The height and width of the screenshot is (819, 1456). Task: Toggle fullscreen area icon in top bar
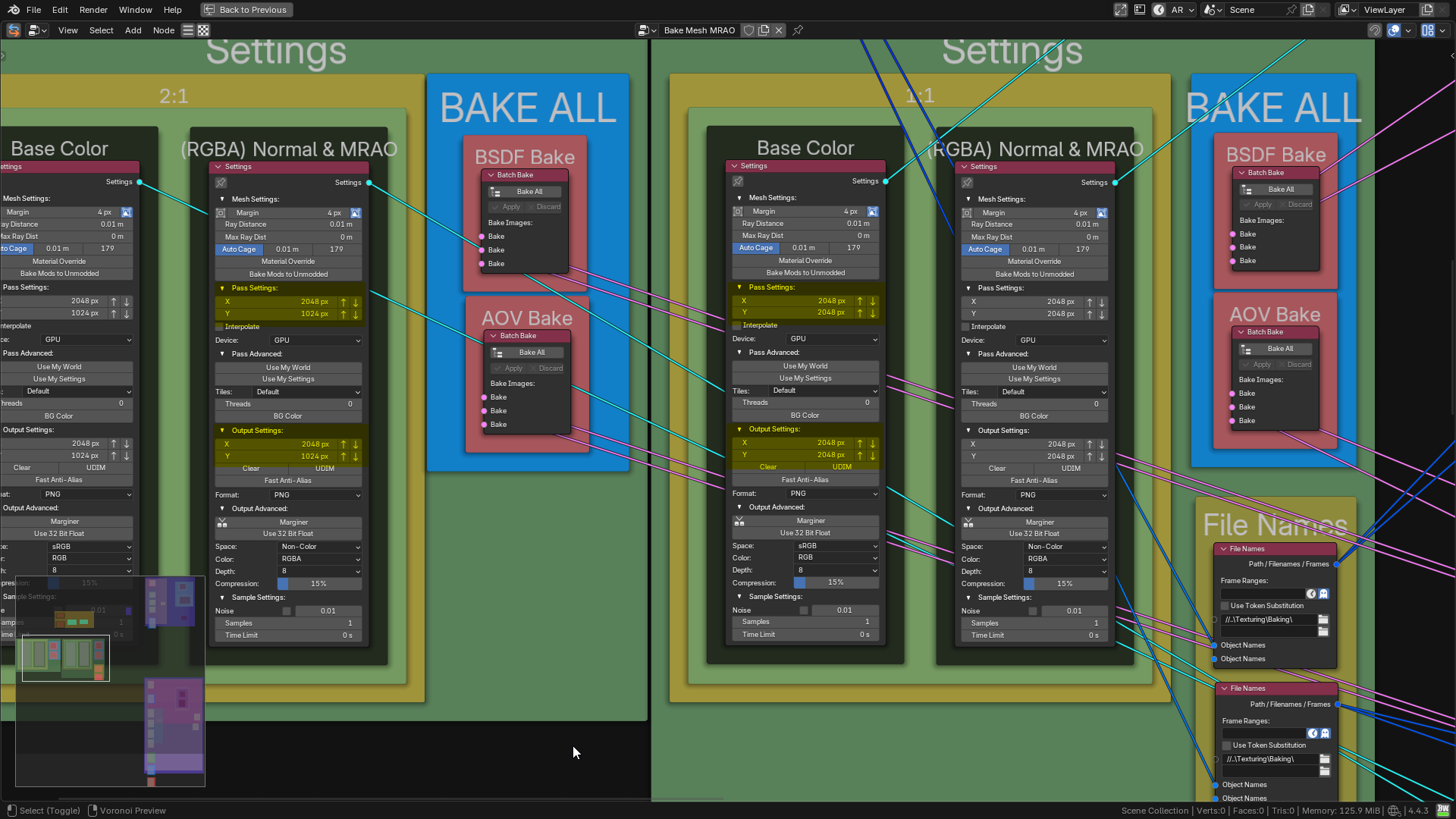click(1120, 10)
